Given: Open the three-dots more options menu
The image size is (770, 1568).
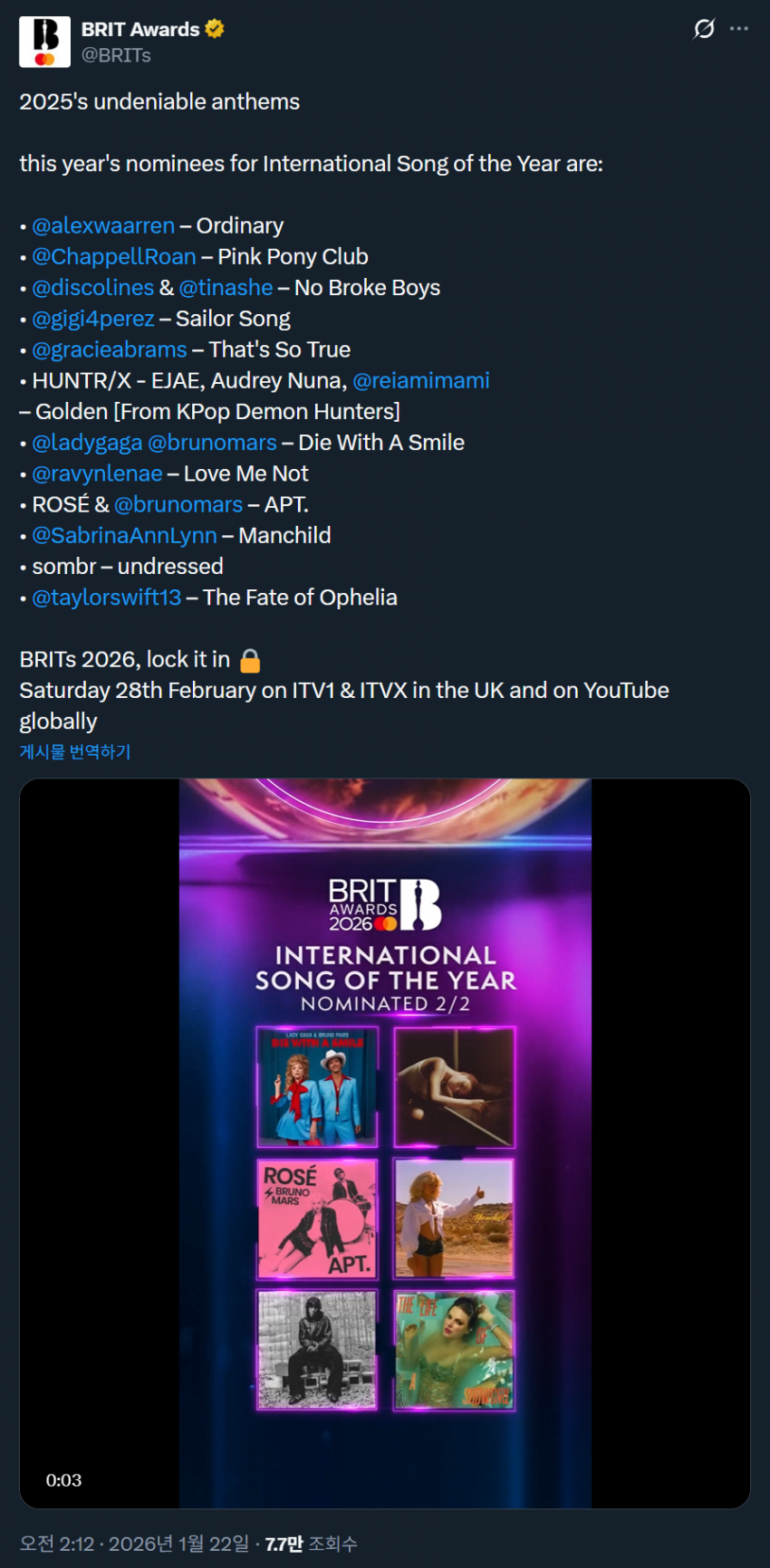Looking at the screenshot, I should pyautogui.click(x=739, y=29).
